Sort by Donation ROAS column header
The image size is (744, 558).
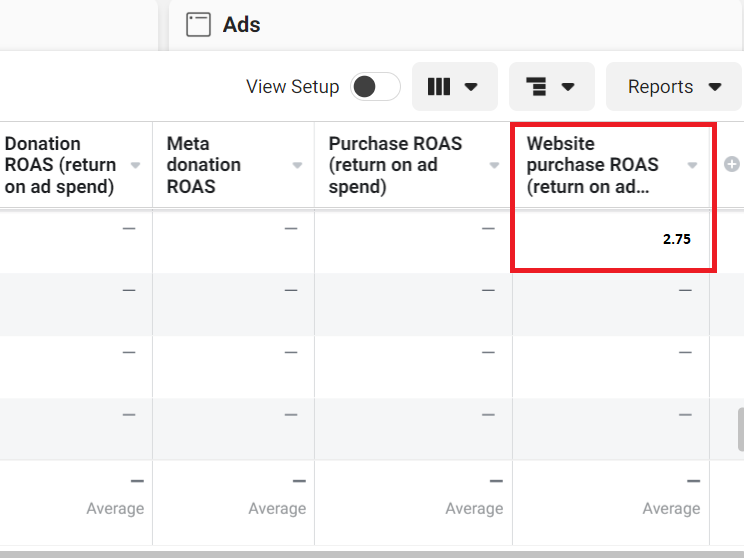pyautogui.click(x=60, y=165)
